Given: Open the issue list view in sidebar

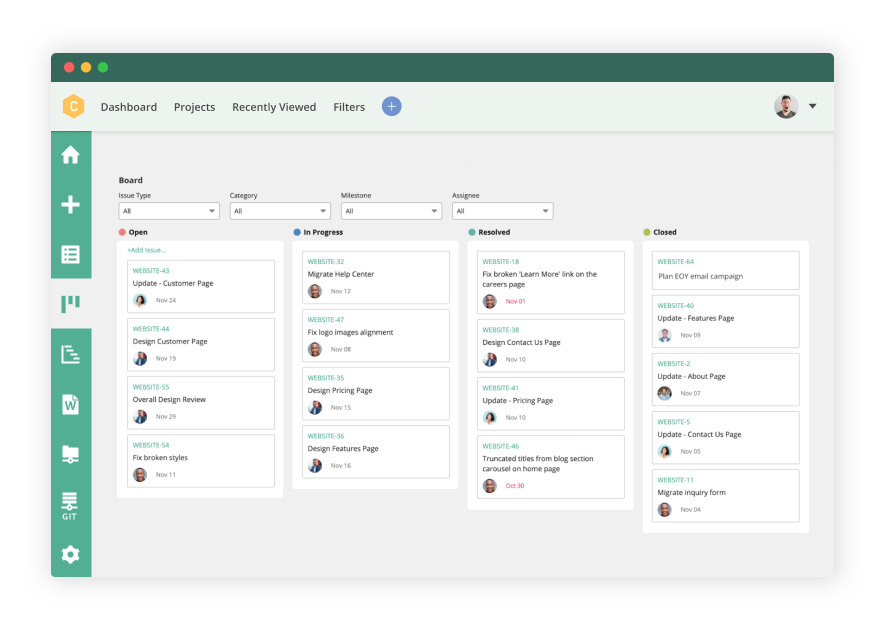Looking at the screenshot, I should 70,254.
